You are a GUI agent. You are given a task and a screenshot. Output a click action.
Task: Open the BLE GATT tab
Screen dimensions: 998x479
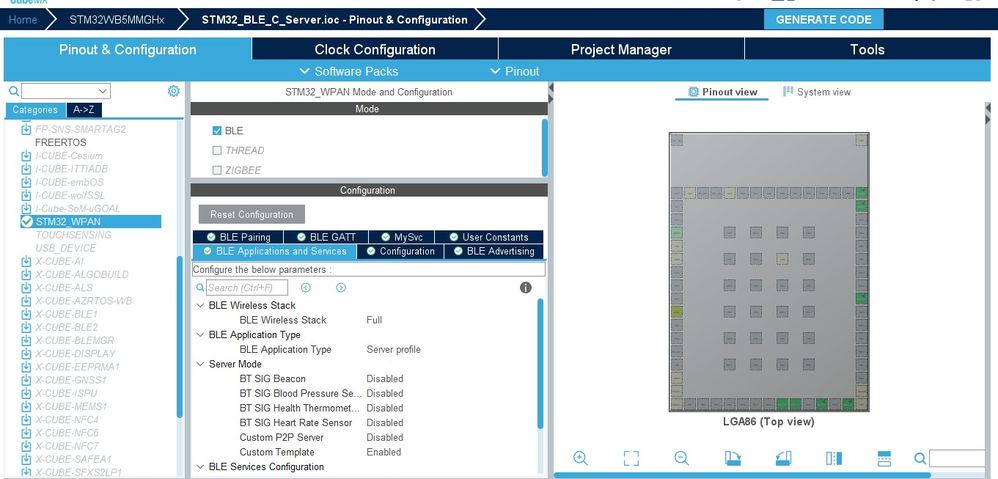[x=327, y=237]
